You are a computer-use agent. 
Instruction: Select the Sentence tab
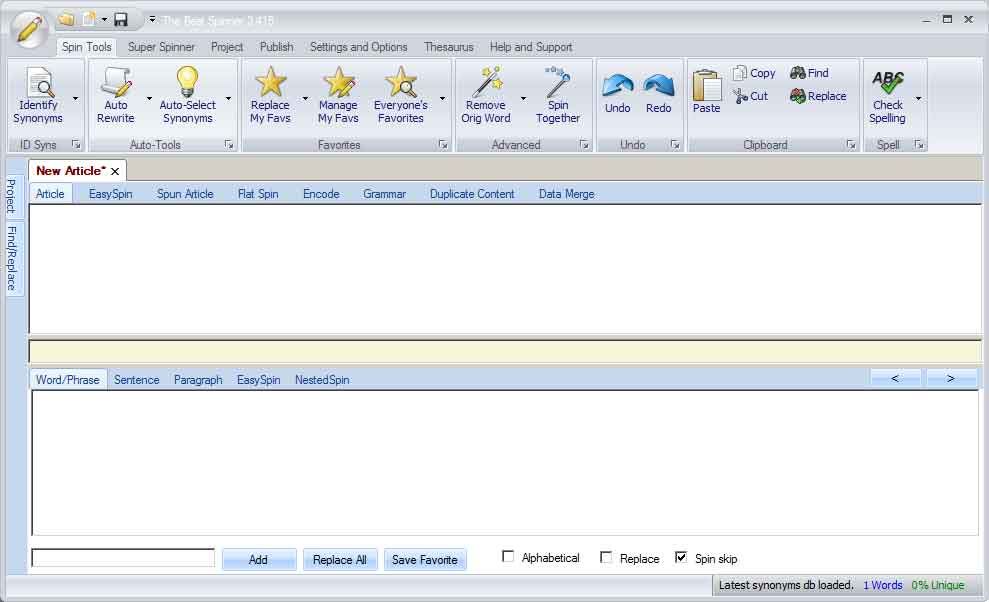pyautogui.click(x=136, y=380)
